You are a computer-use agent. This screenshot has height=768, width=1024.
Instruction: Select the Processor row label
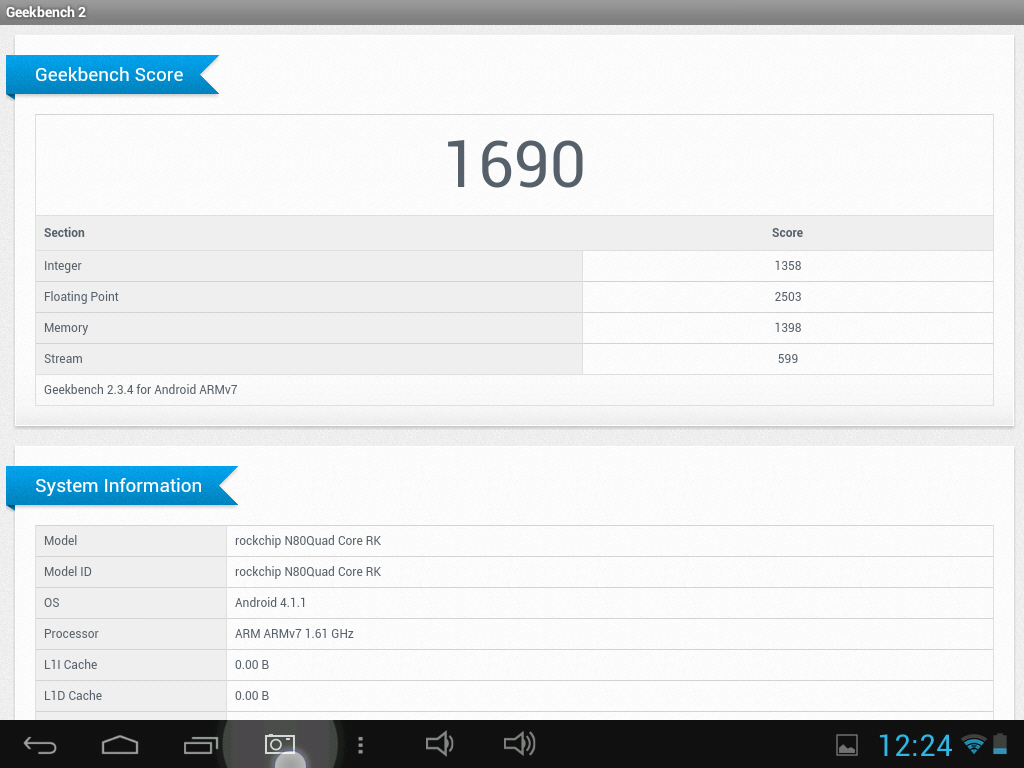(71, 633)
